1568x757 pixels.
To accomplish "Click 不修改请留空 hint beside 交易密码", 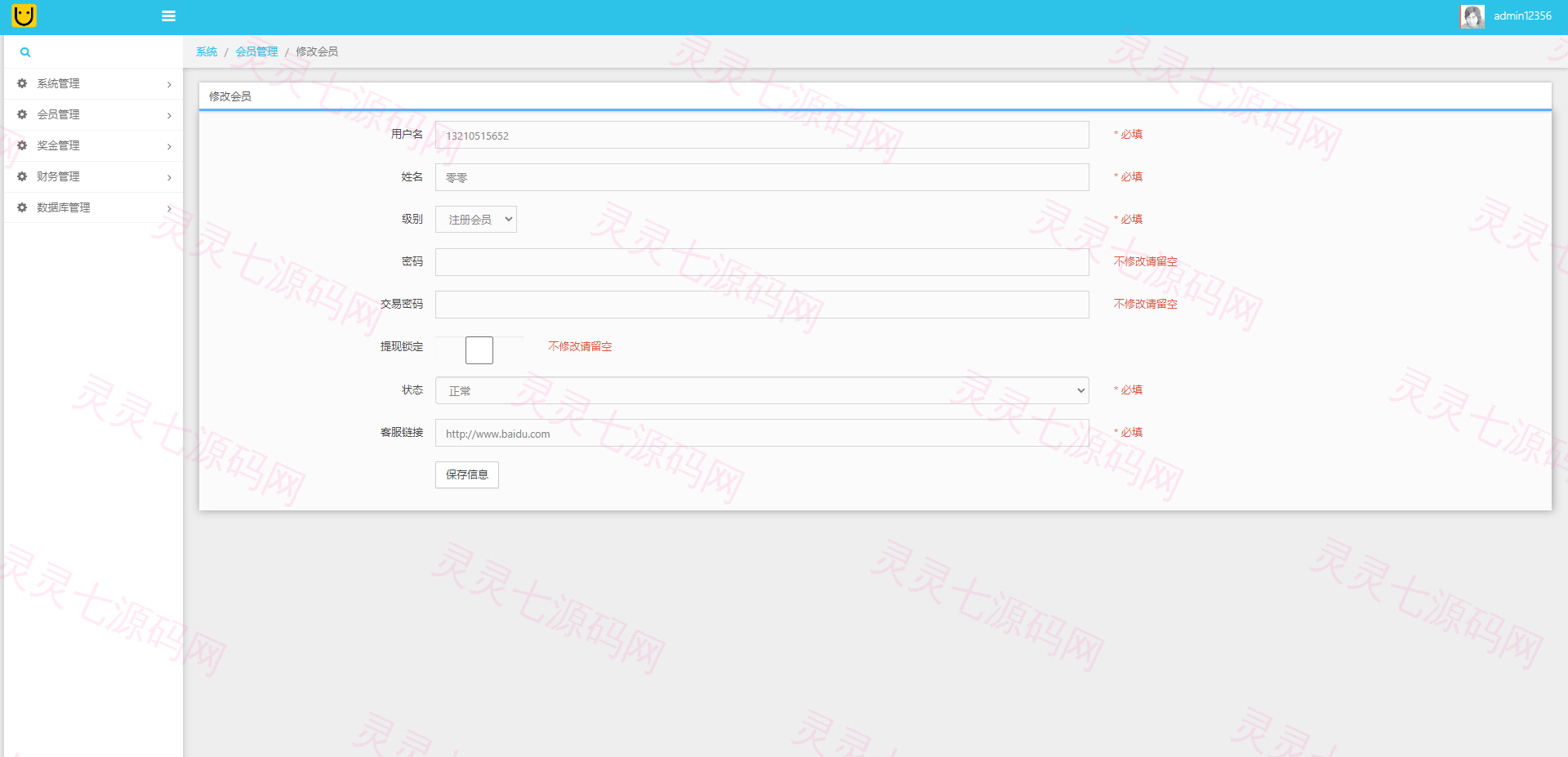I will (x=1146, y=304).
